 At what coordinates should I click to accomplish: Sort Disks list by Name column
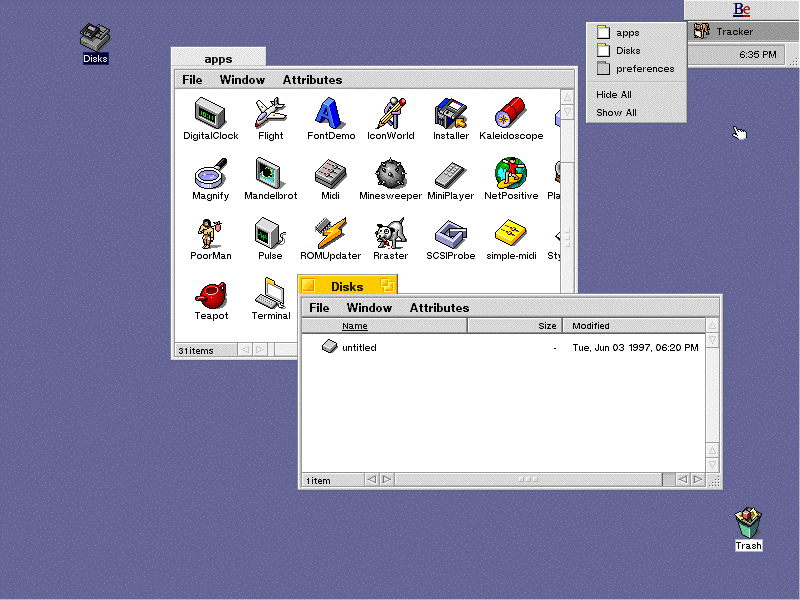pos(385,326)
